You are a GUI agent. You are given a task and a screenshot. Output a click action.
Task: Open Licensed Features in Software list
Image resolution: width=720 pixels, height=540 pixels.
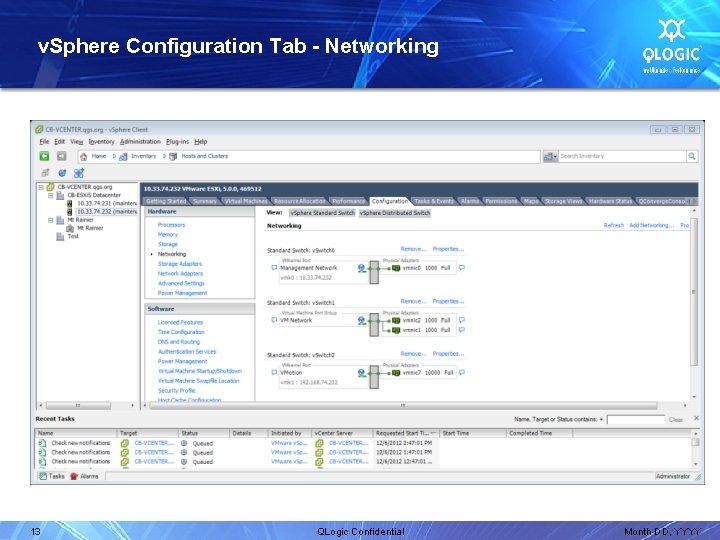click(x=180, y=322)
